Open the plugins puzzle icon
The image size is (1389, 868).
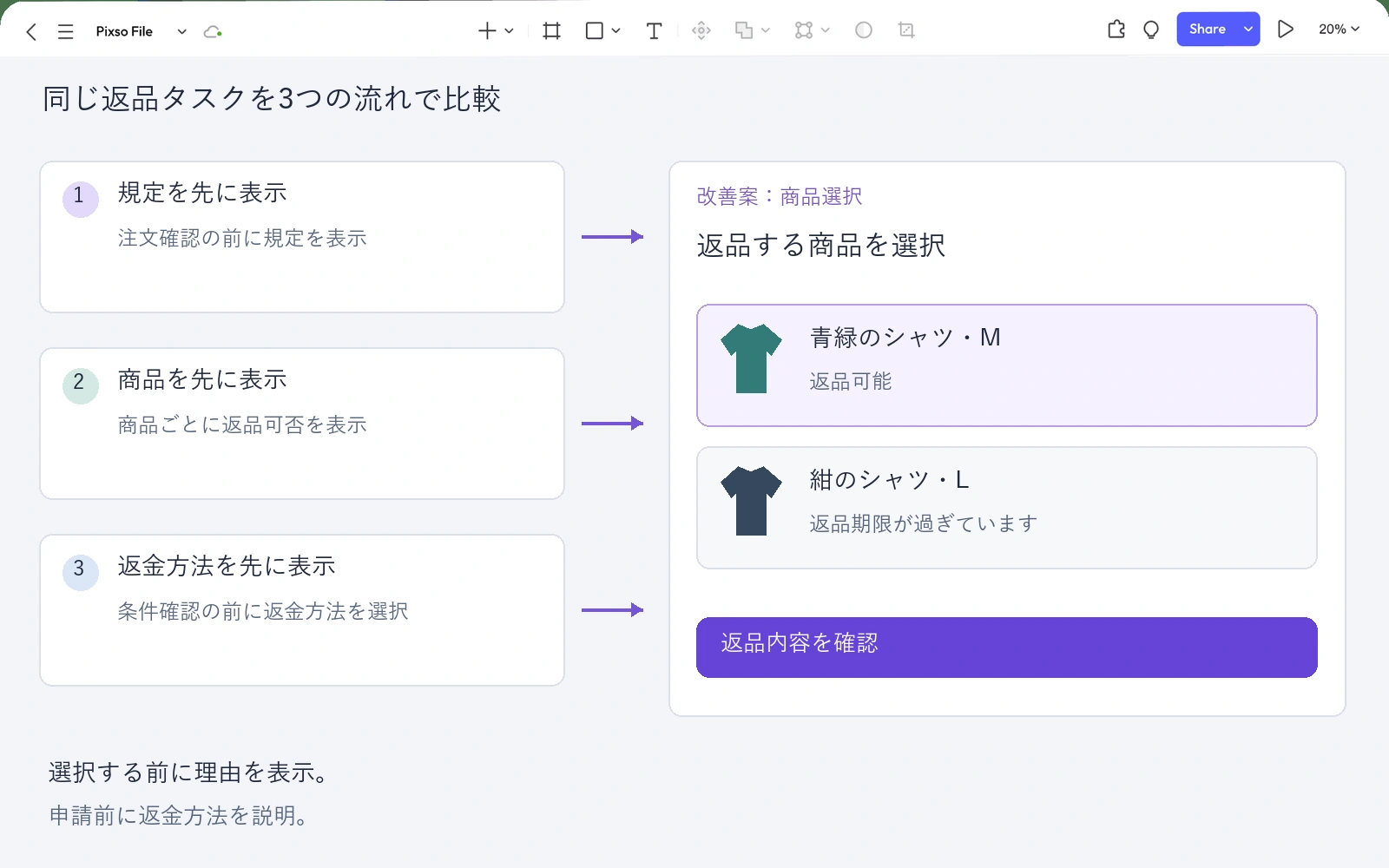pos(1116,30)
